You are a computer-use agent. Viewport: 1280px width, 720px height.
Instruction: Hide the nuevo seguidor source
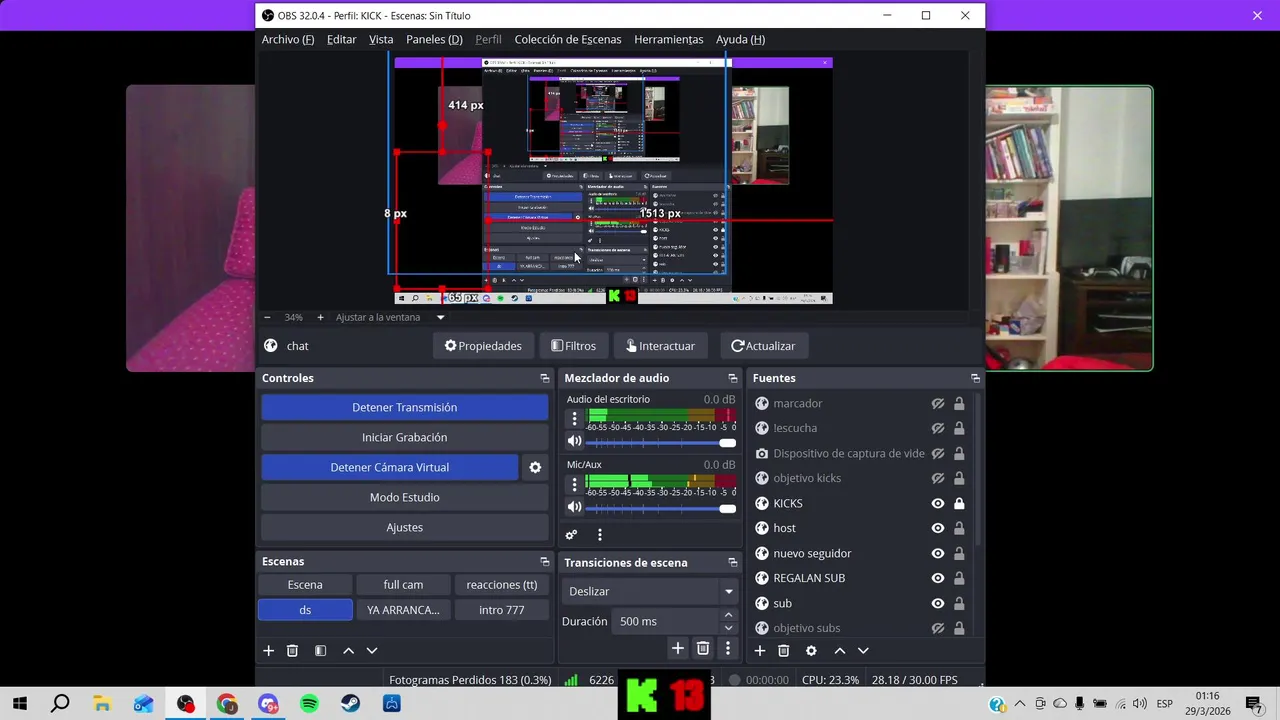[x=938, y=554]
